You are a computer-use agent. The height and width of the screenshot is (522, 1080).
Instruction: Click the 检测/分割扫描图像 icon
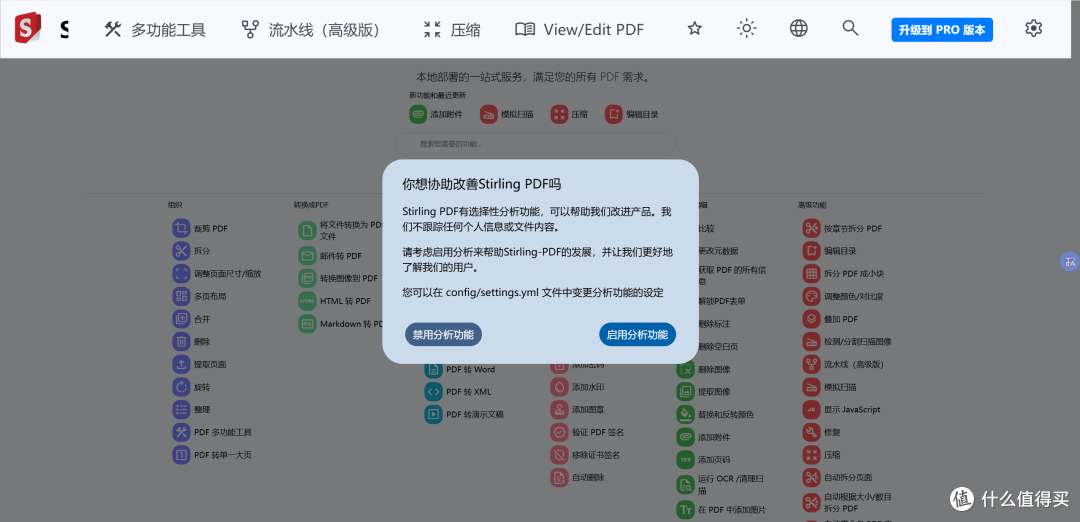tap(811, 342)
